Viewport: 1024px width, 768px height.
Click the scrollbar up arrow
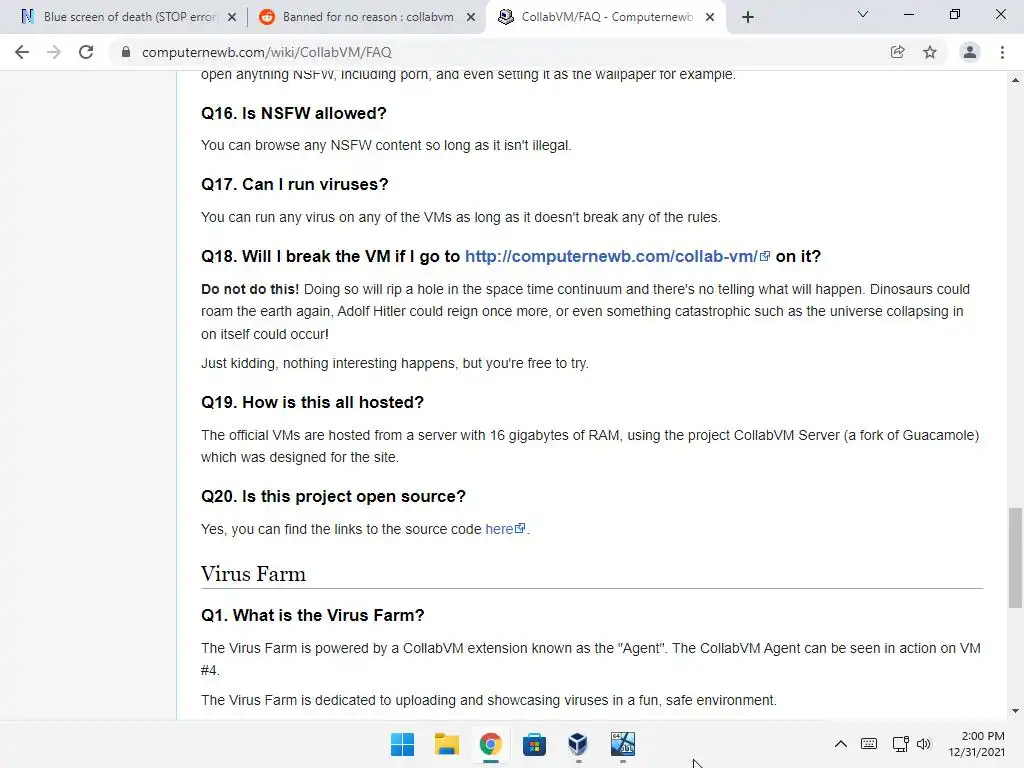1015,80
